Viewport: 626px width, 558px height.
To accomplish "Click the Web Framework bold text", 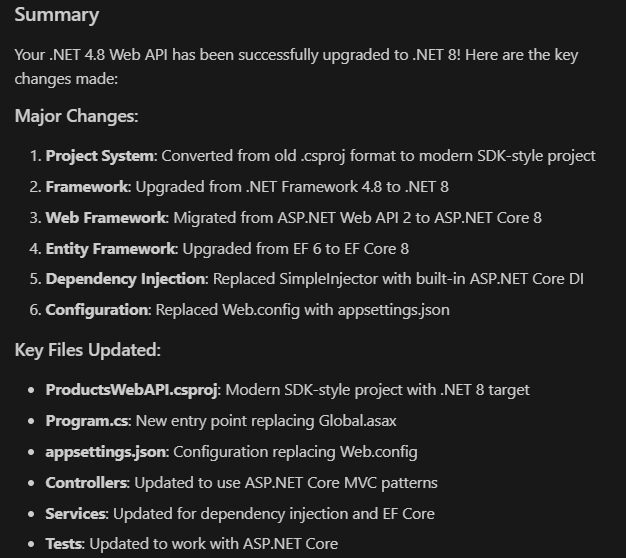I will tap(105, 218).
